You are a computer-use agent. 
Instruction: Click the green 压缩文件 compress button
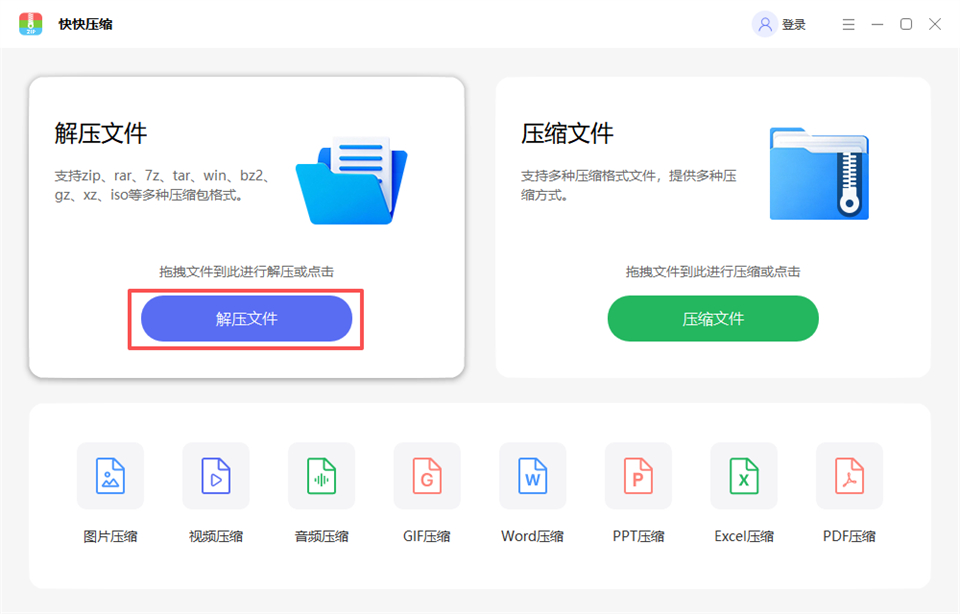click(712, 318)
